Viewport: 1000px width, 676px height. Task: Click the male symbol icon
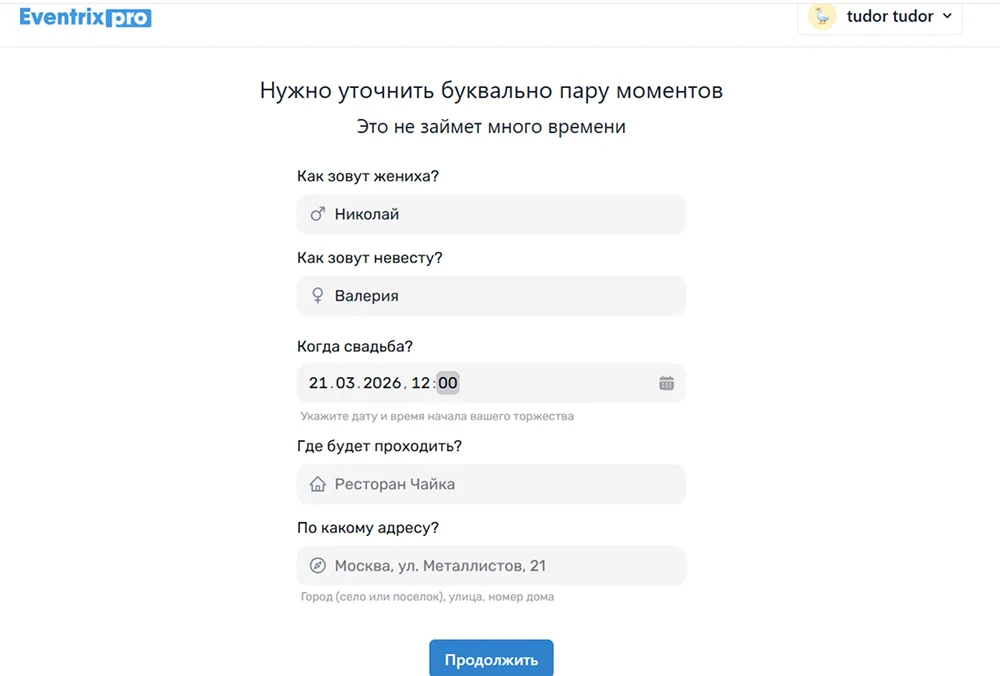point(318,214)
